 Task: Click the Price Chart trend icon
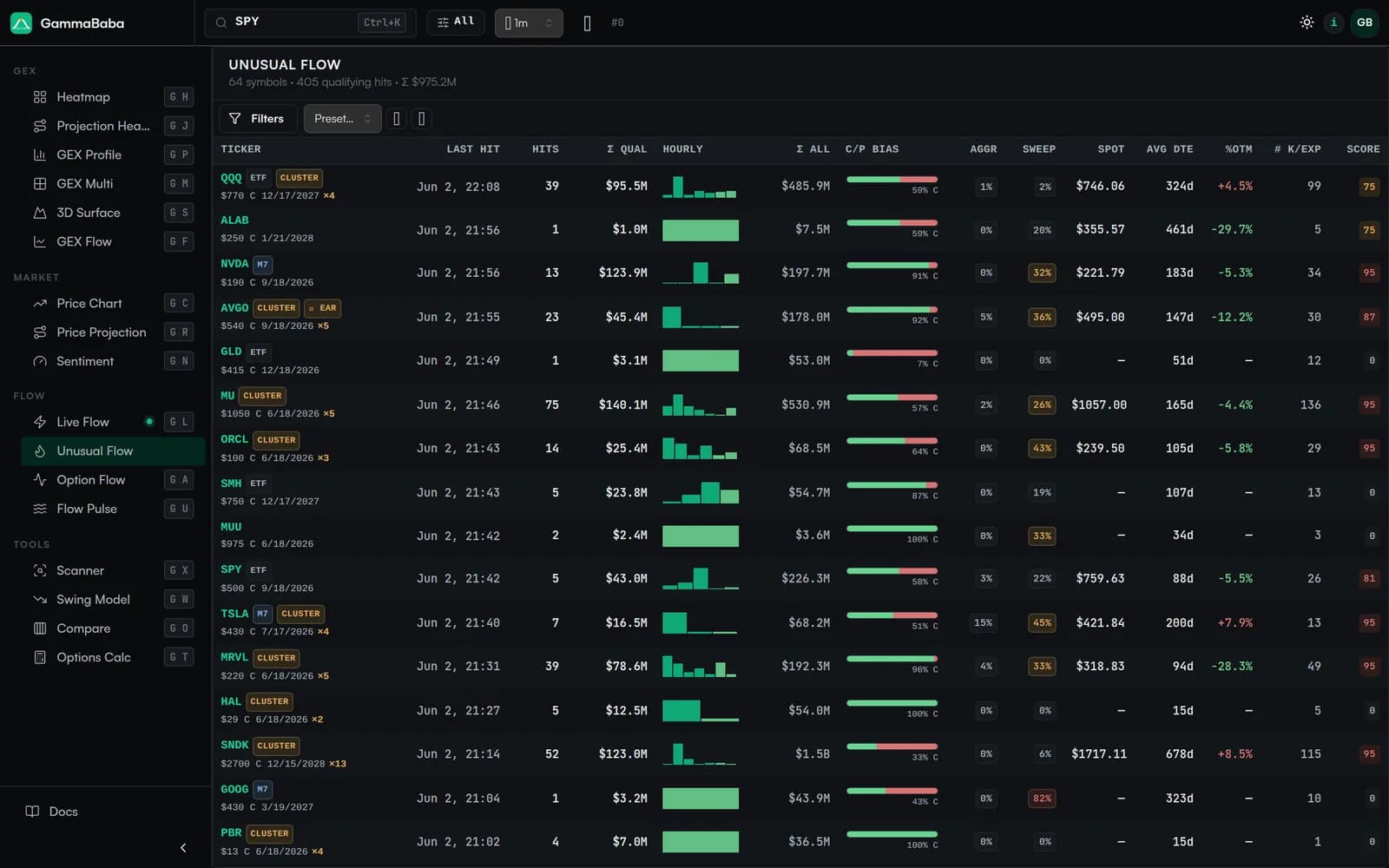[40, 303]
